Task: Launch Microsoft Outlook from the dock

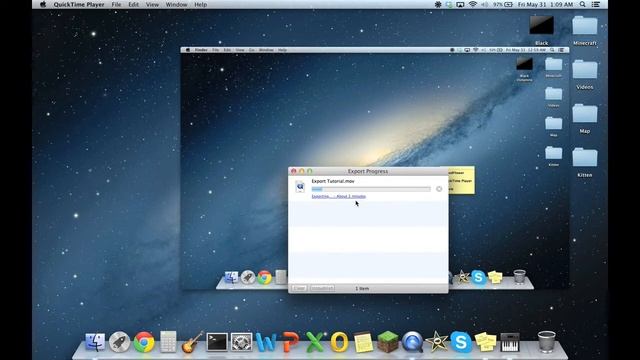Action: pyautogui.click(x=339, y=342)
